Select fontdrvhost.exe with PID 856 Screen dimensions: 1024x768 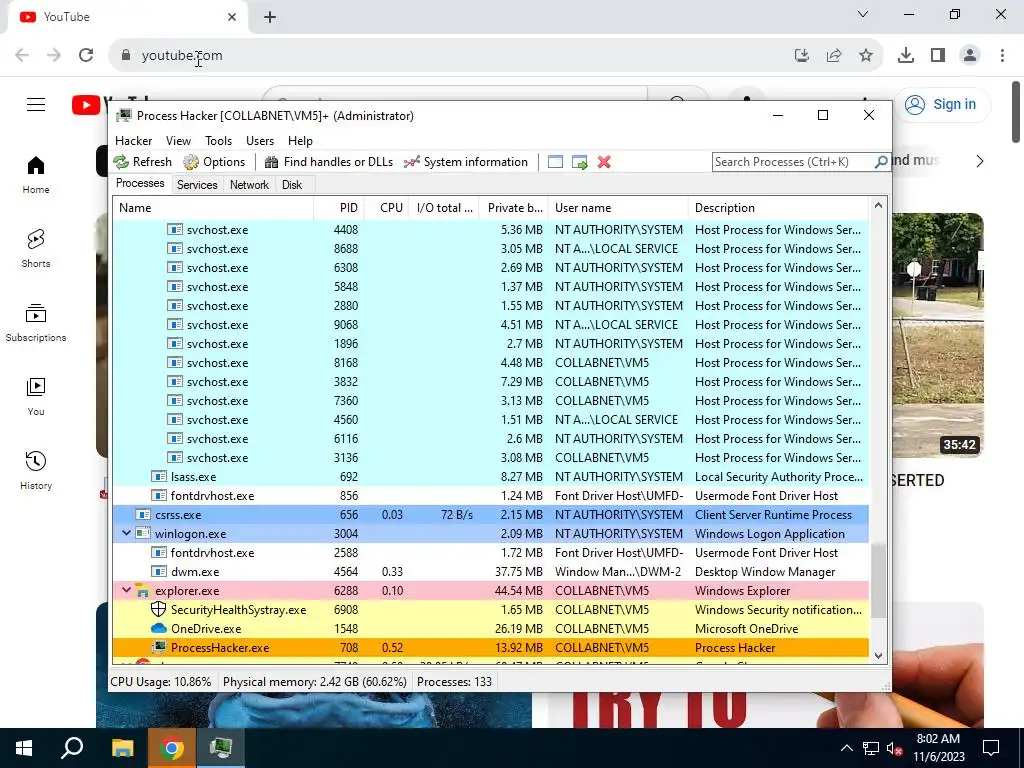coord(490,496)
